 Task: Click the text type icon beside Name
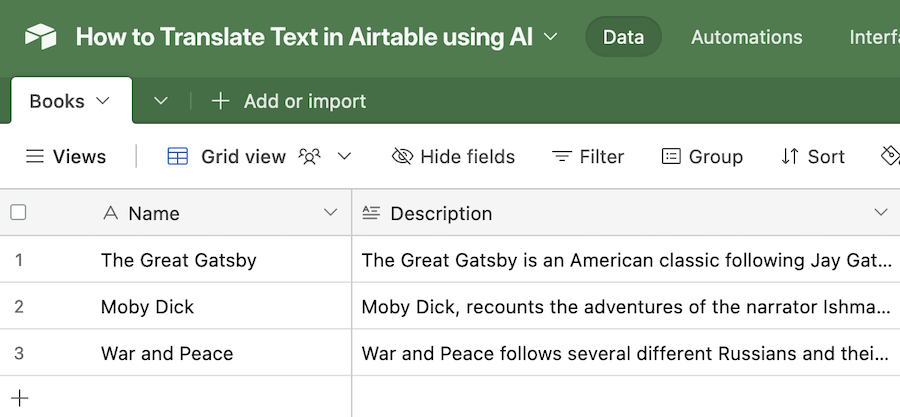point(110,213)
